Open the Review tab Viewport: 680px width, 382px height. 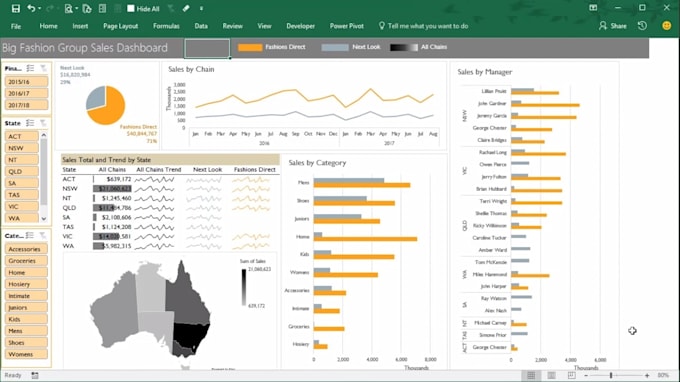click(232, 26)
